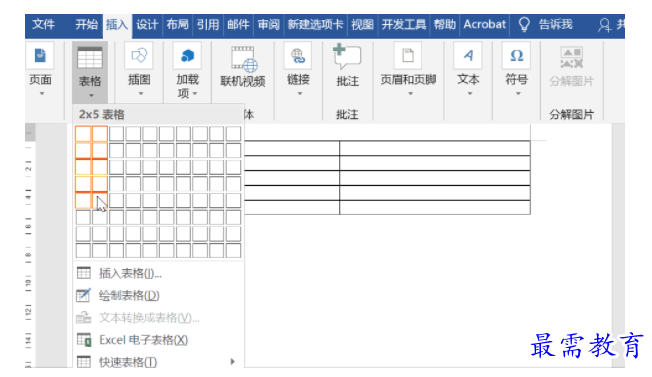This screenshot has width=652, height=377.
Task: Open the 链接 (Links) icon
Action: click(298, 56)
